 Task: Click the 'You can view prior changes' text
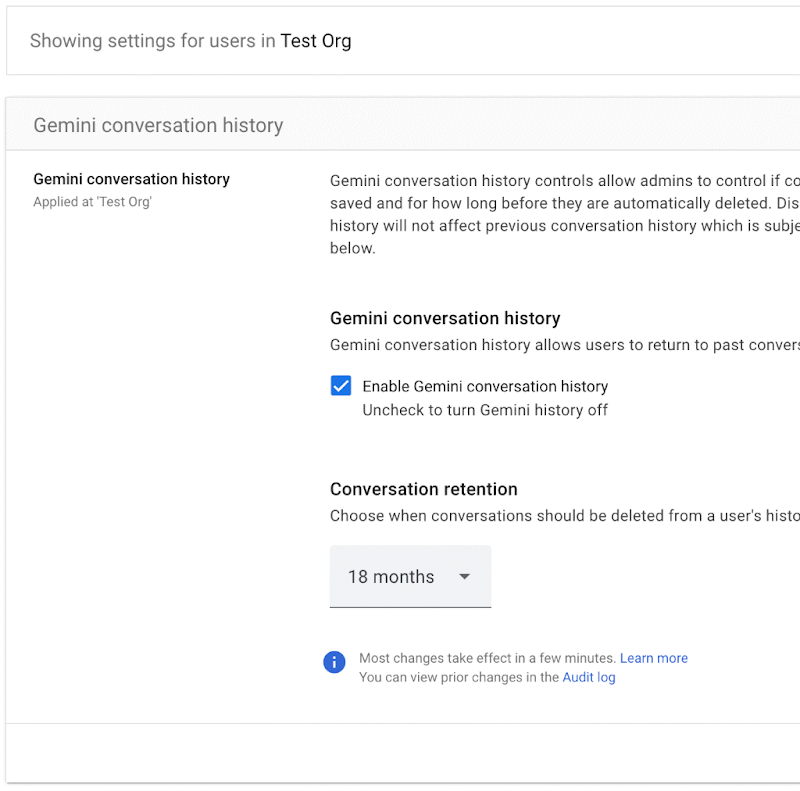[x=458, y=677]
